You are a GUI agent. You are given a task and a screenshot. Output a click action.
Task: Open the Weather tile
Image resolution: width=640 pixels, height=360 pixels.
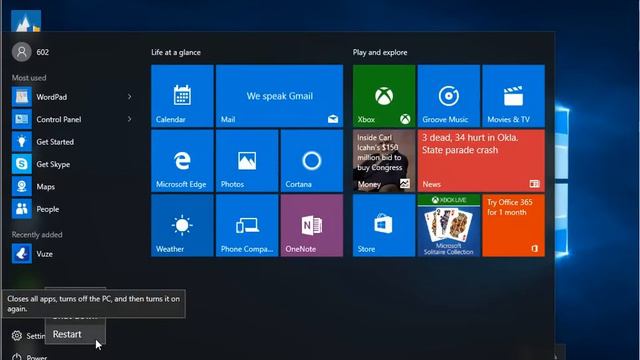[182, 225]
